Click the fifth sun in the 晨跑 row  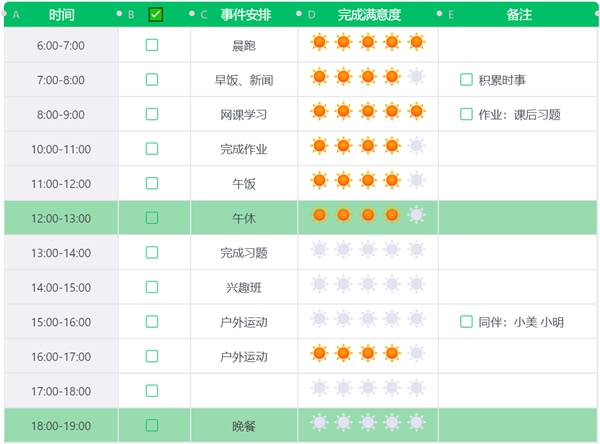pos(416,42)
